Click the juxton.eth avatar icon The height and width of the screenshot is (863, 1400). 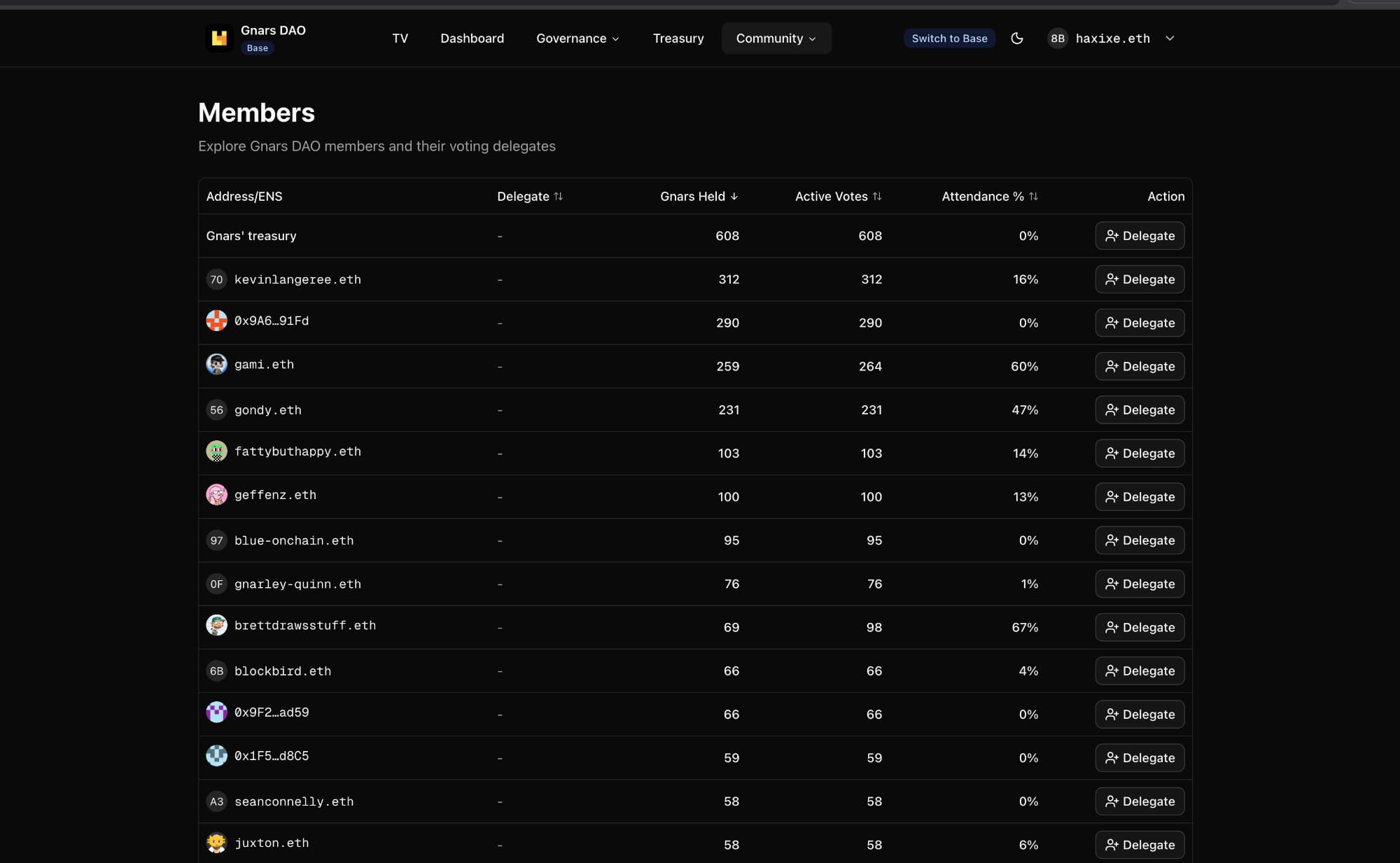point(216,843)
